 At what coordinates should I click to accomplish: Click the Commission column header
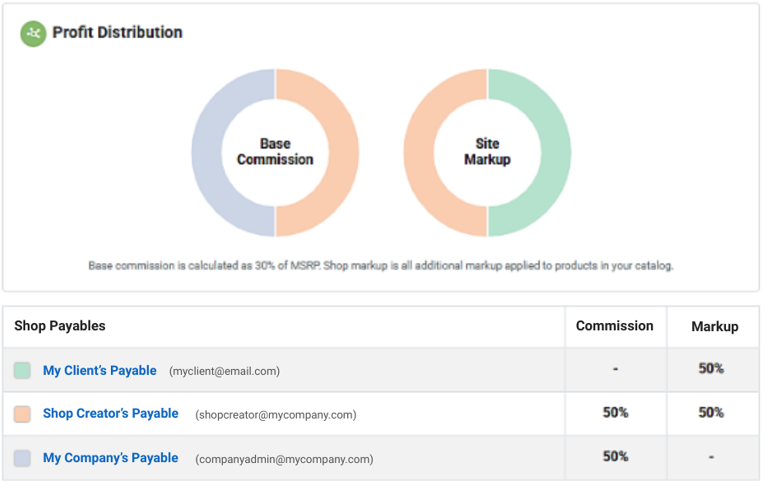point(615,326)
